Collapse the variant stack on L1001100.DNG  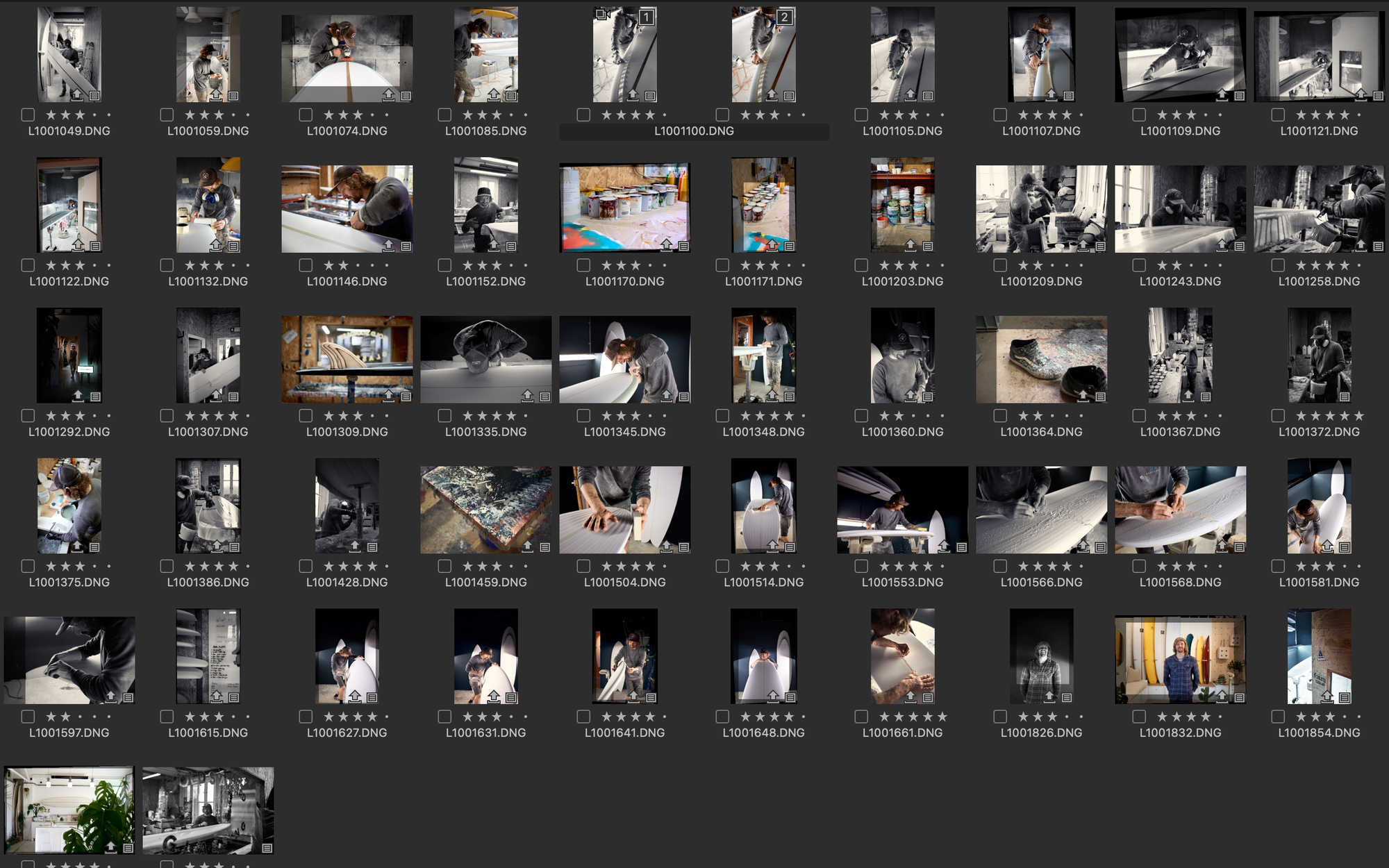pos(602,15)
